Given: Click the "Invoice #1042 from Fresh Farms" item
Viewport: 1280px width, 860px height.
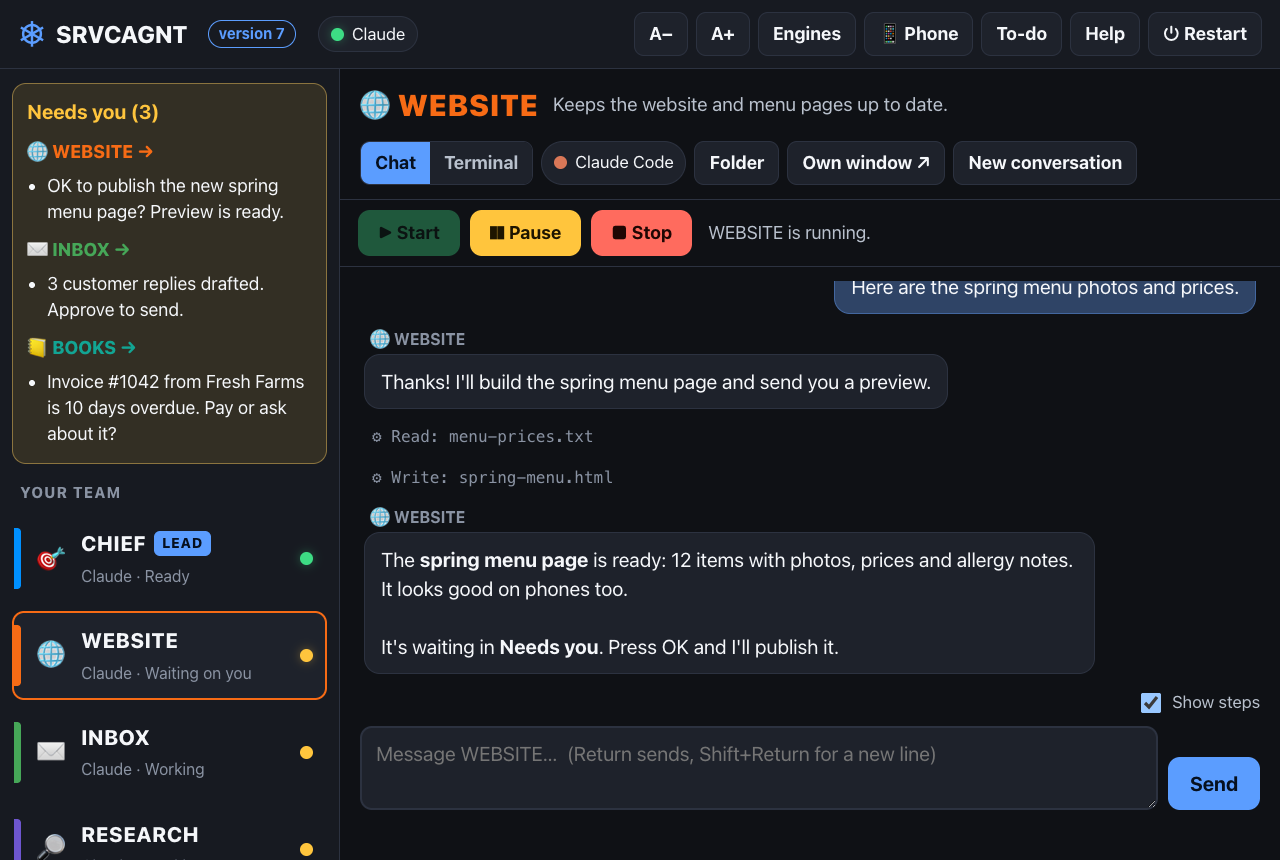Looking at the screenshot, I should pyautogui.click(x=176, y=408).
